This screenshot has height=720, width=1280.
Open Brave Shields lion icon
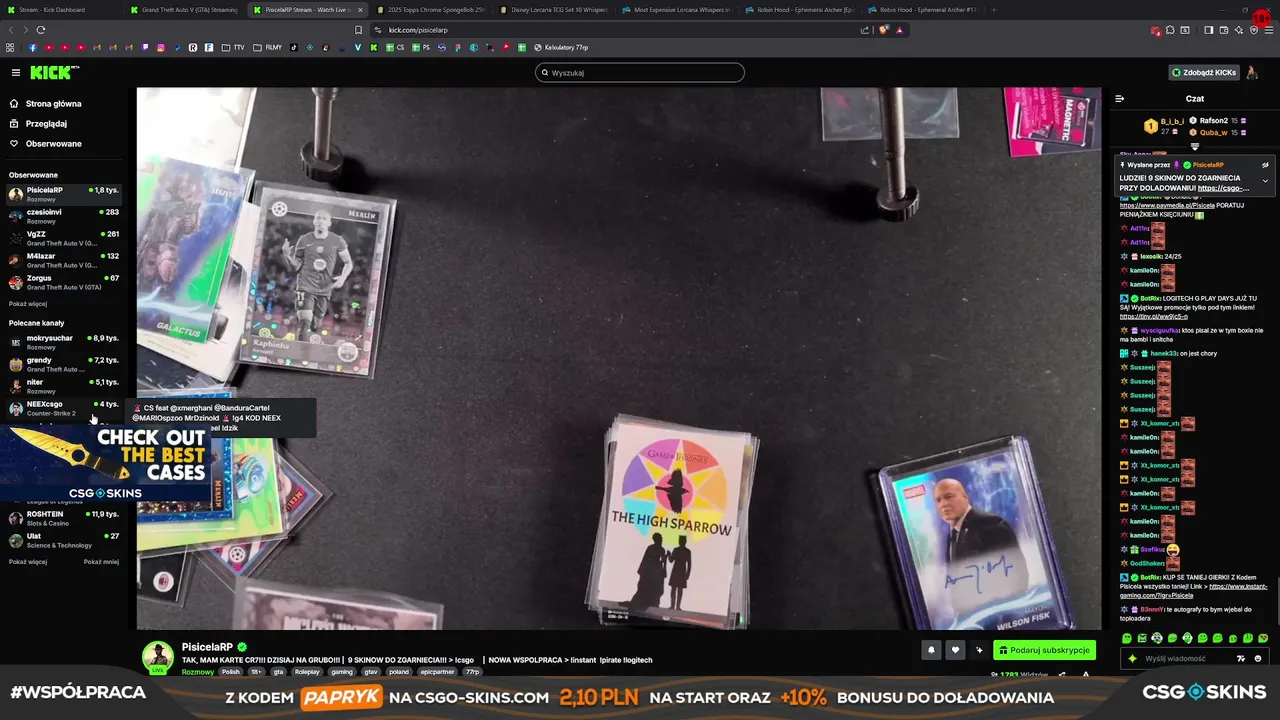tap(884, 30)
